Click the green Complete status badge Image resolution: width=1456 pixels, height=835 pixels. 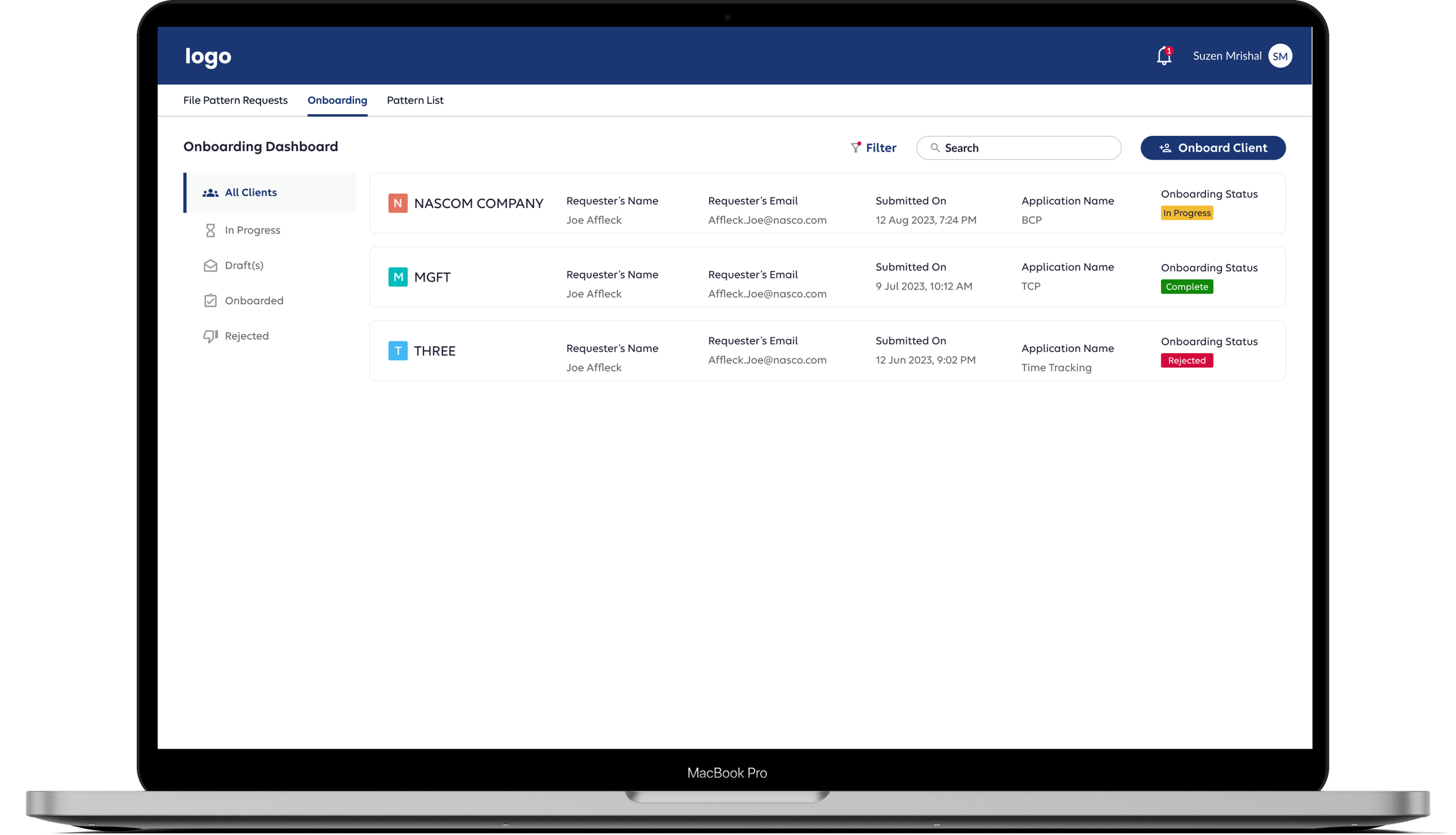point(1186,287)
